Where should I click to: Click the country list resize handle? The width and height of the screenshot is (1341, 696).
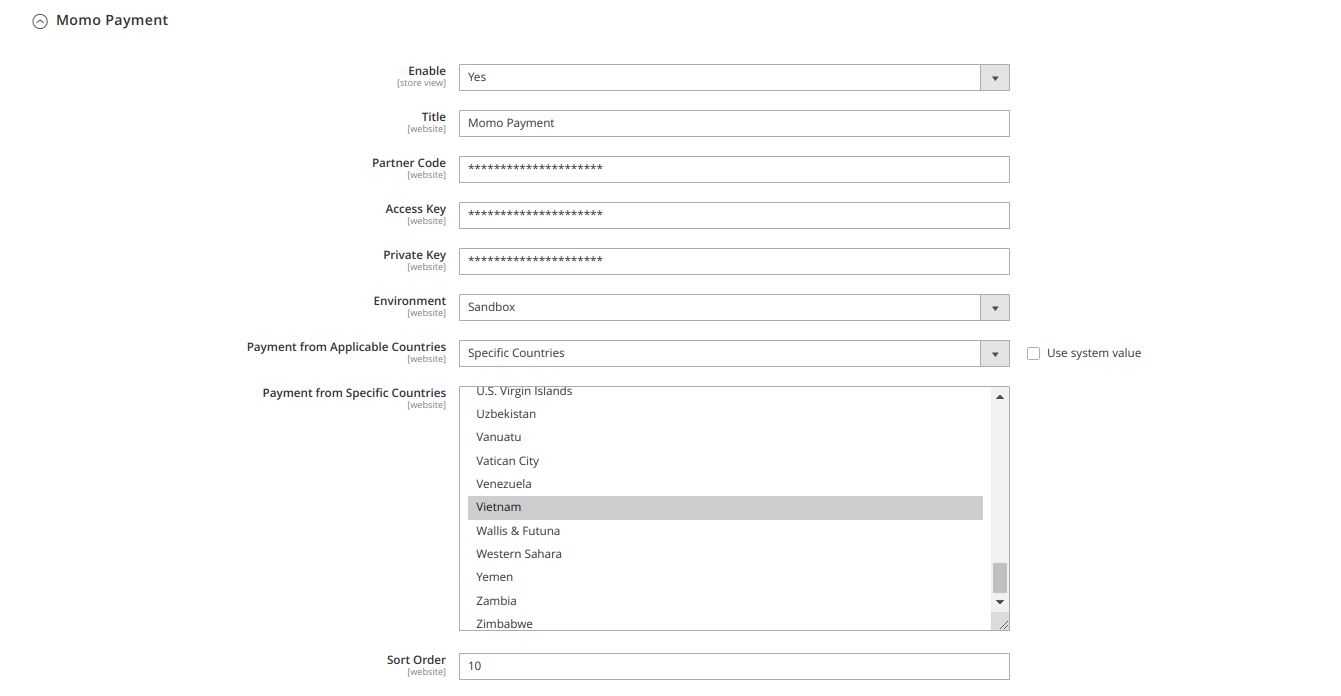tap(1000, 622)
